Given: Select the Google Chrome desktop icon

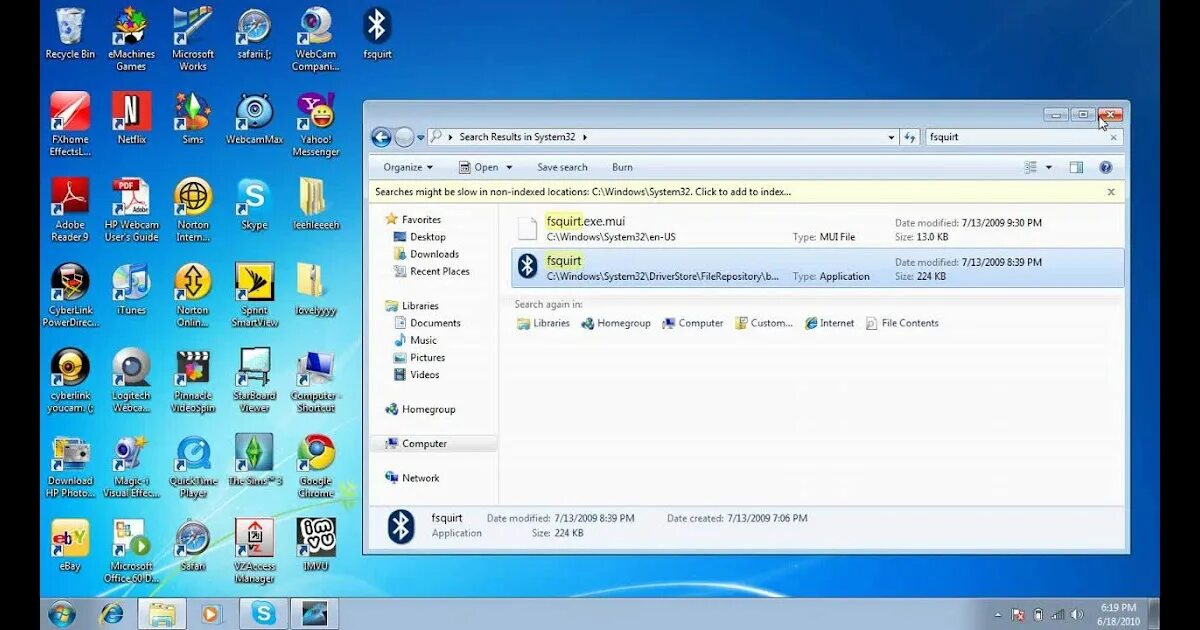Looking at the screenshot, I should click(315, 466).
